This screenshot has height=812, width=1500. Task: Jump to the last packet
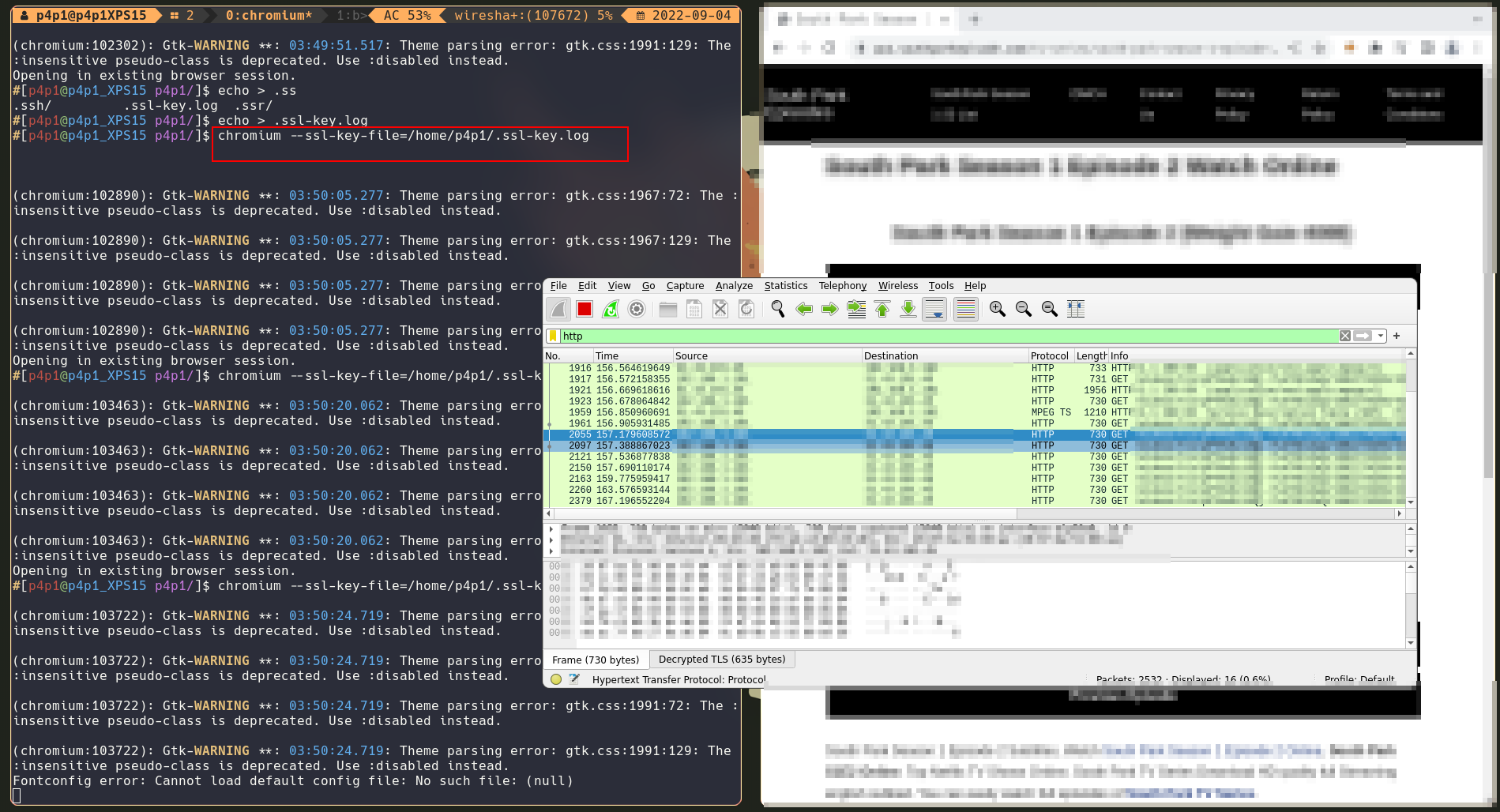(x=908, y=309)
